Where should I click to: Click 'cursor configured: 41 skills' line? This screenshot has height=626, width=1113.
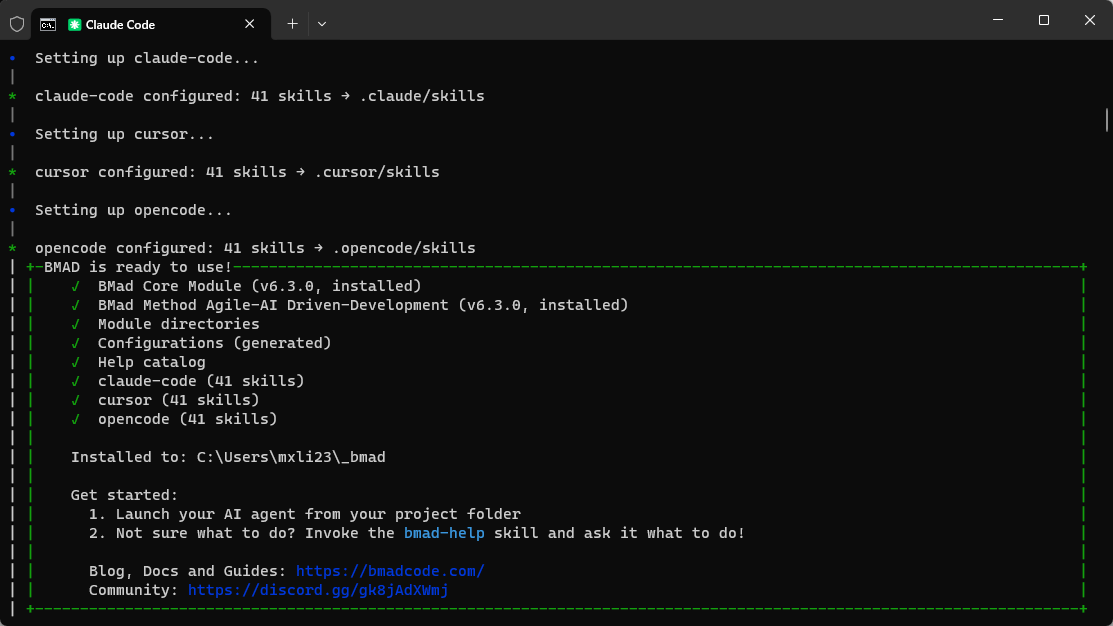pos(237,172)
